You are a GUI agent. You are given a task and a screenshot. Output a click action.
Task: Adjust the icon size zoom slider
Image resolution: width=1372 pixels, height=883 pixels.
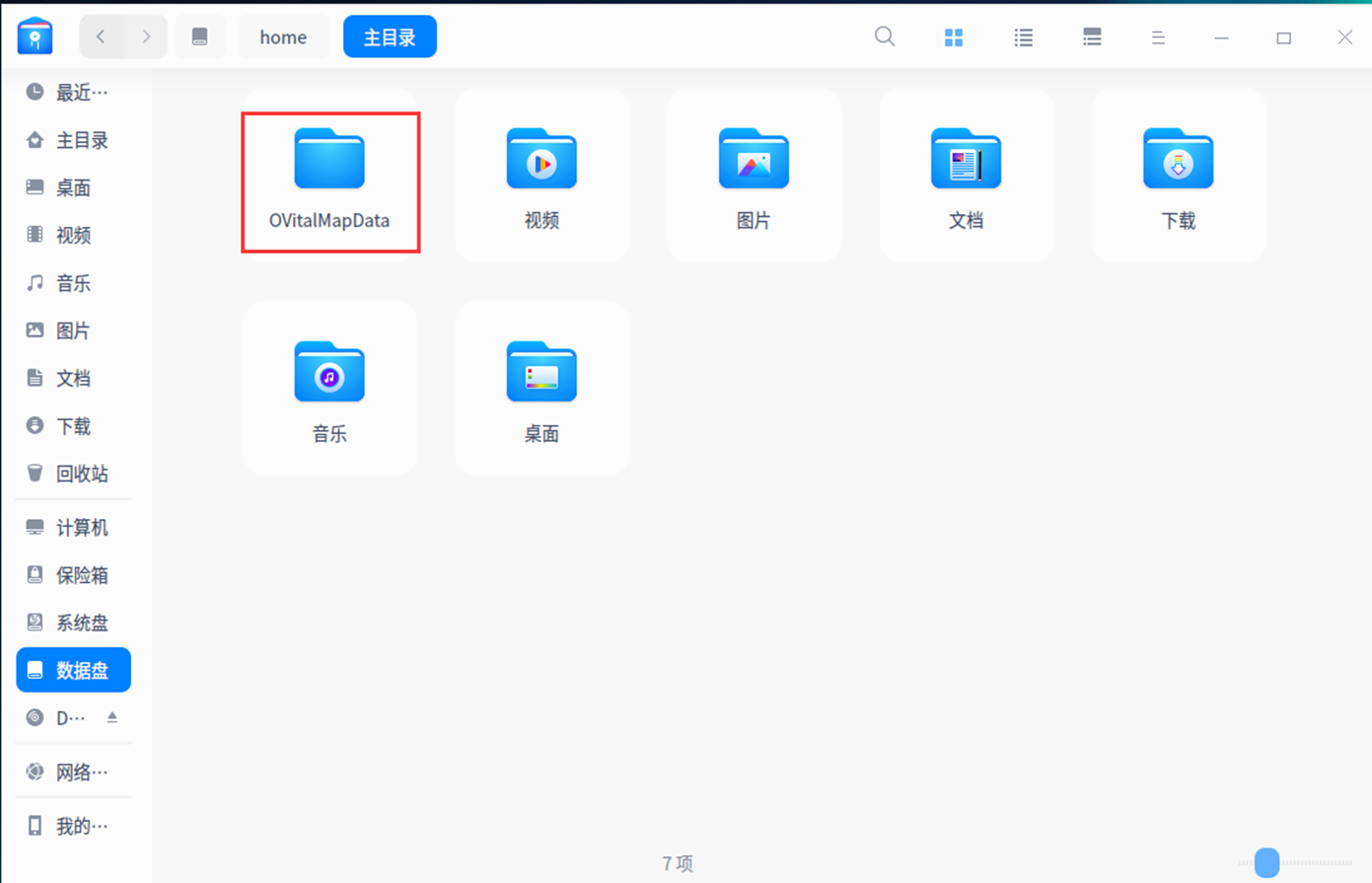[x=1266, y=862]
